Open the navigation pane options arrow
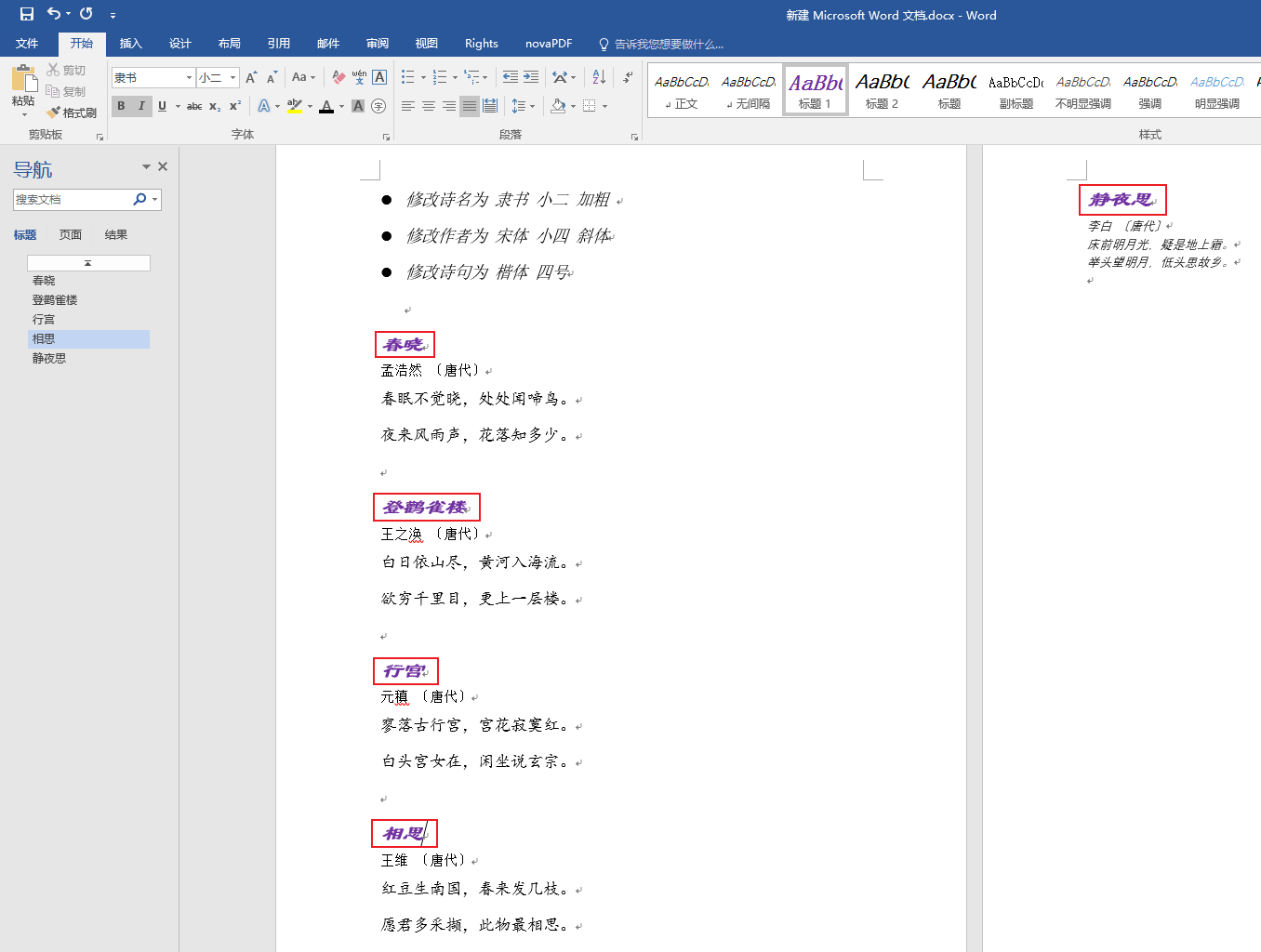Viewport: 1261px width, 952px height. pyautogui.click(x=146, y=166)
